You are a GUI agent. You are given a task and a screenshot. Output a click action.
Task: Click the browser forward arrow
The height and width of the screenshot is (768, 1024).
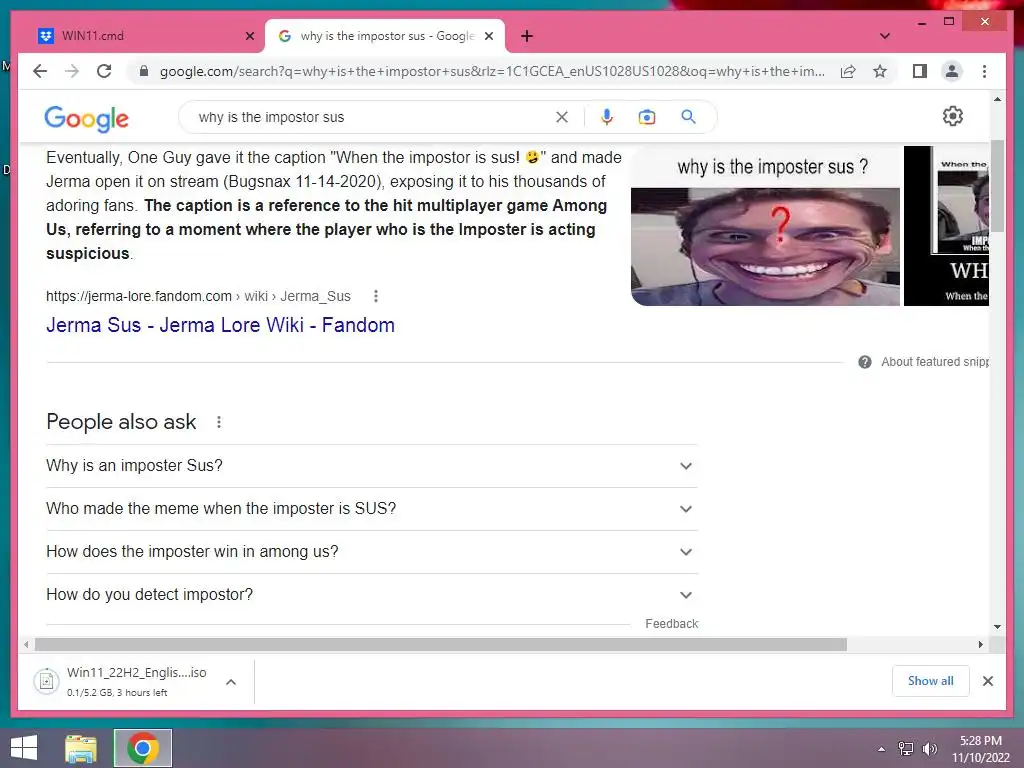(72, 71)
